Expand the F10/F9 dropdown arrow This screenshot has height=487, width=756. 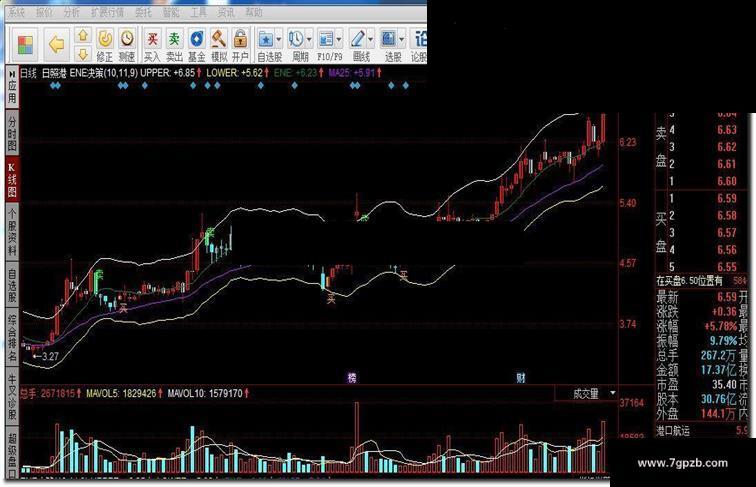pos(339,39)
